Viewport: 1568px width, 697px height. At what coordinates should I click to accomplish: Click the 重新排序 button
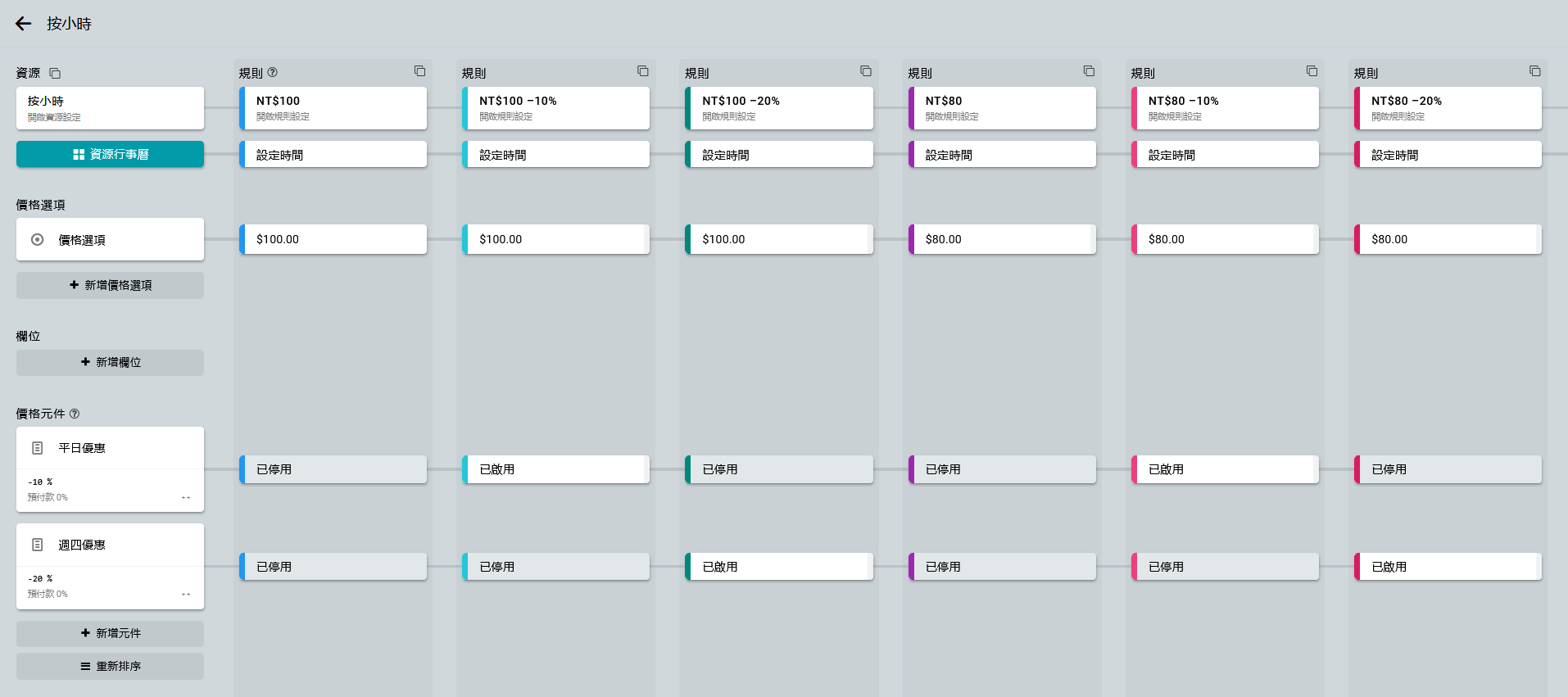pyautogui.click(x=110, y=666)
